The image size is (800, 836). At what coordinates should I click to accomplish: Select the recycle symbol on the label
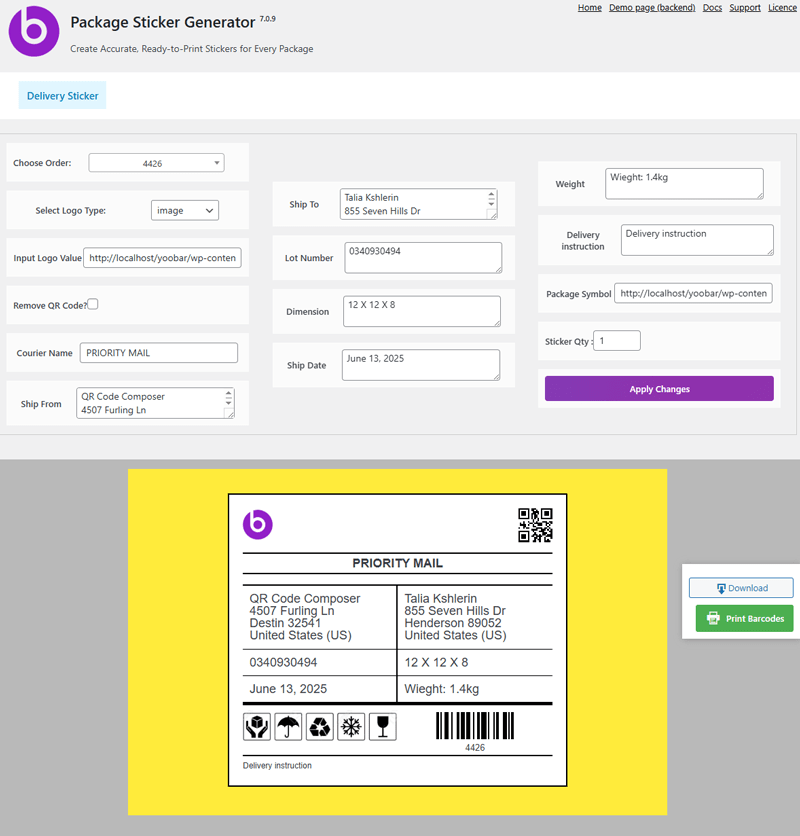320,726
